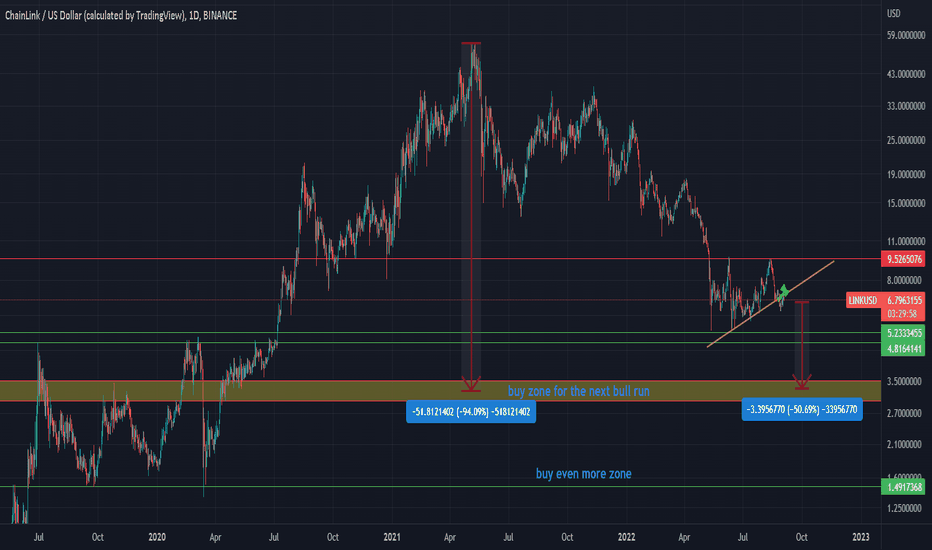
Task: Click the 03:29:58 countdown timer
Action: click(903, 314)
